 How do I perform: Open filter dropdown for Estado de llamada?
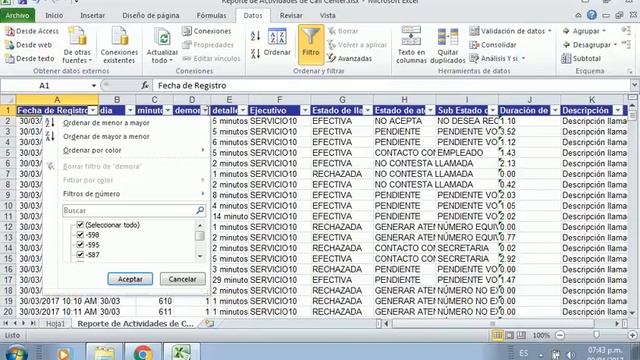coord(368,111)
